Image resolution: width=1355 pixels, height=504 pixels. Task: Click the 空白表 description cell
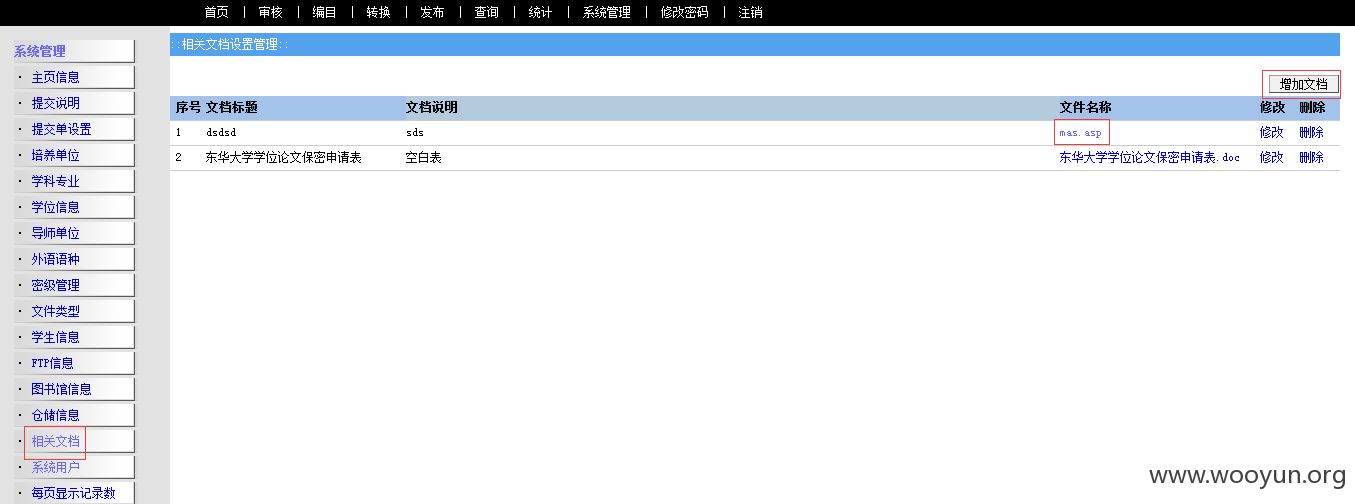423,158
